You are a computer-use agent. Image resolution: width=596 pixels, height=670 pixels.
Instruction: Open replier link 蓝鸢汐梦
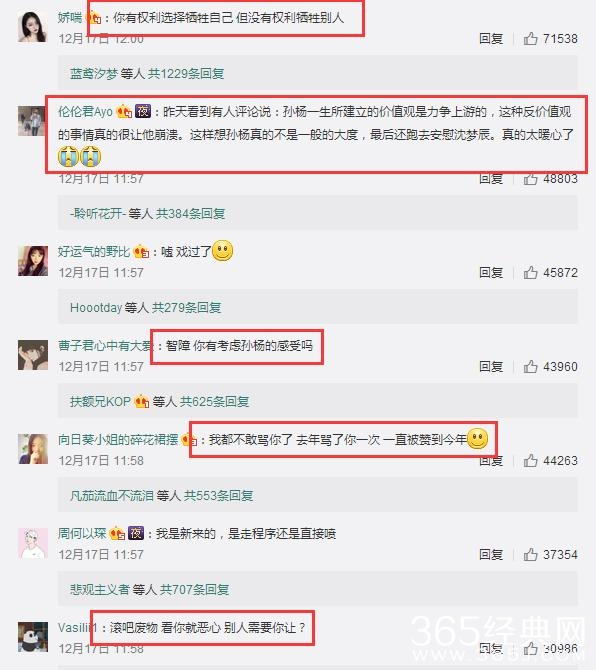(x=94, y=73)
